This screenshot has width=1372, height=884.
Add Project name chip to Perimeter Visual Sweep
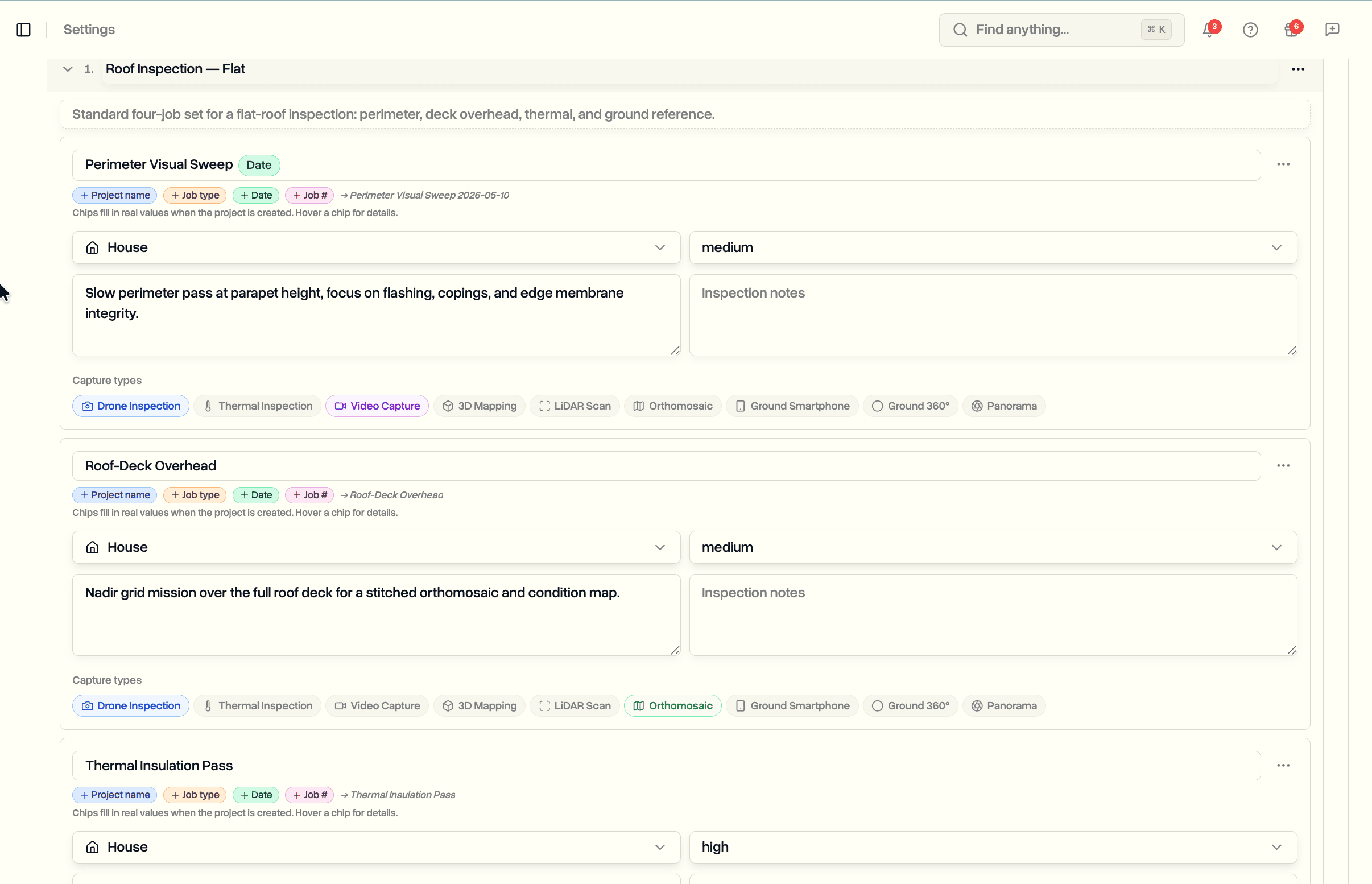tap(115, 195)
